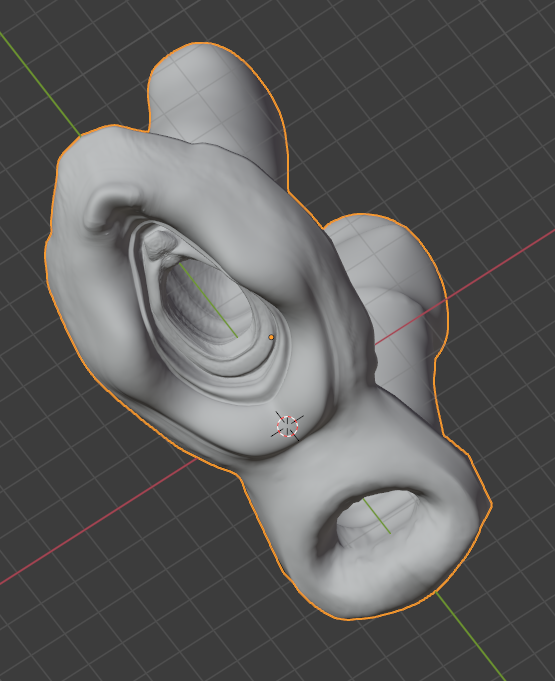Click the green axis segment inside the lower ring
Screen dimensions: 555x681
[x=376, y=516]
